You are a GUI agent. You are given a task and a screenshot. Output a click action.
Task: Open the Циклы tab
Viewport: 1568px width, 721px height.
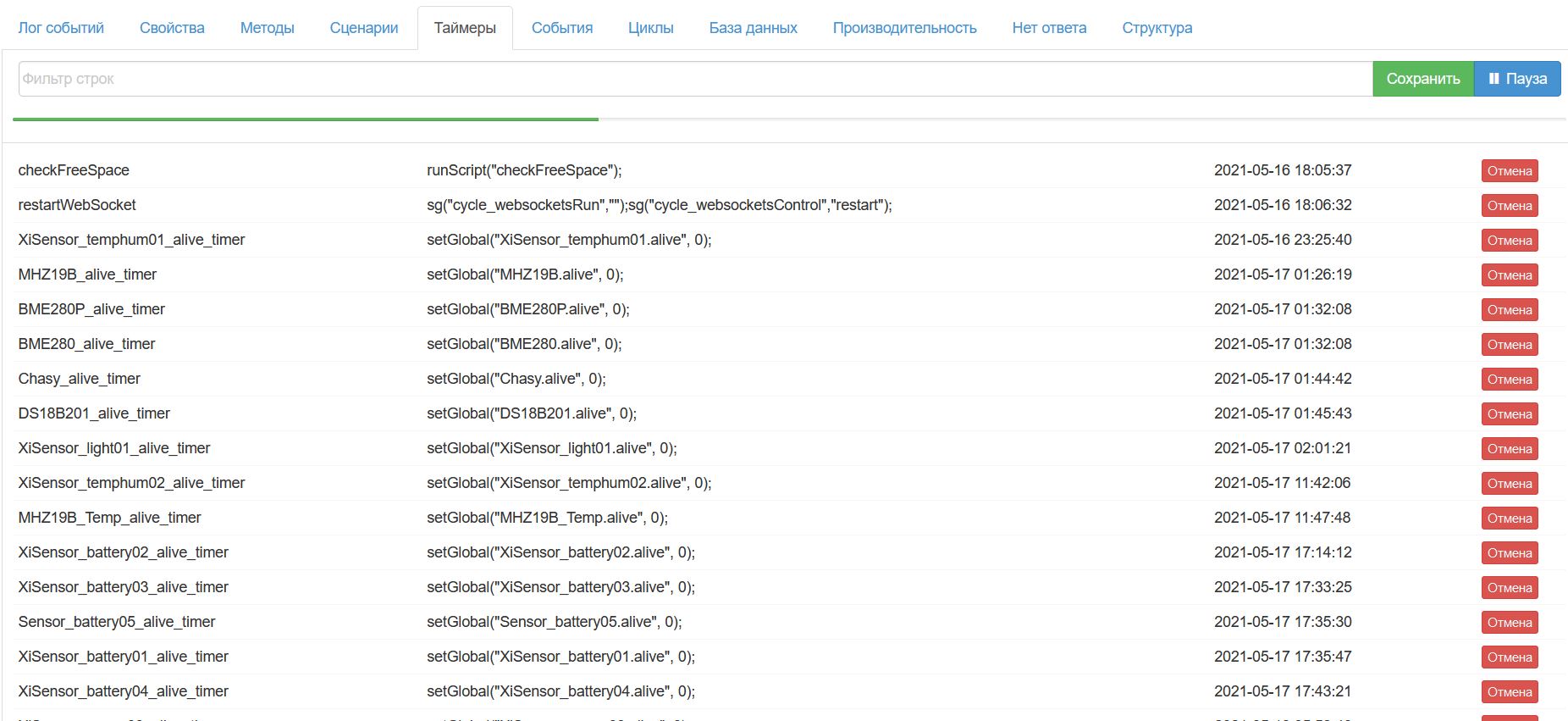pos(650,28)
